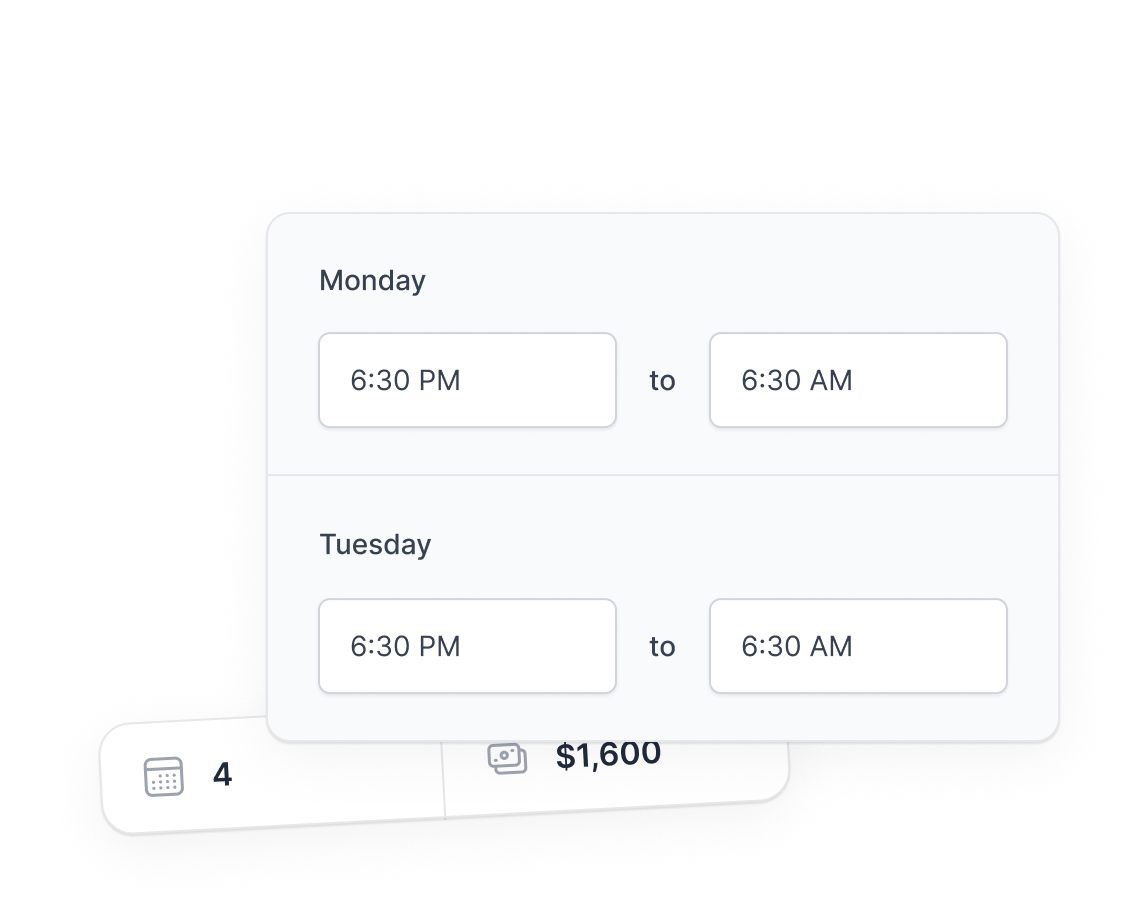
Task: Click the bottom padding below Tuesday's time fields
Action: click(663, 716)
